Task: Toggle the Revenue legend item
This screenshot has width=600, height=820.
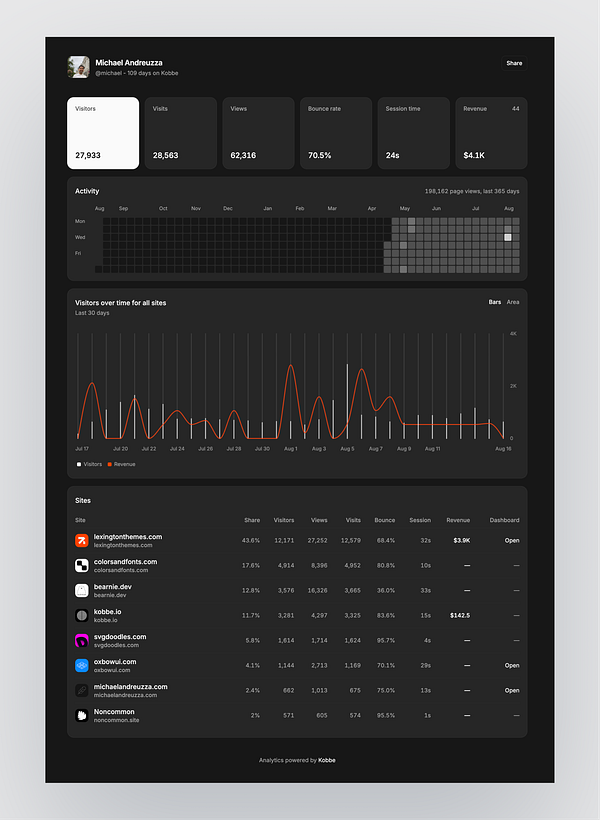Action: pyautogui.click(x=121, y=464)
